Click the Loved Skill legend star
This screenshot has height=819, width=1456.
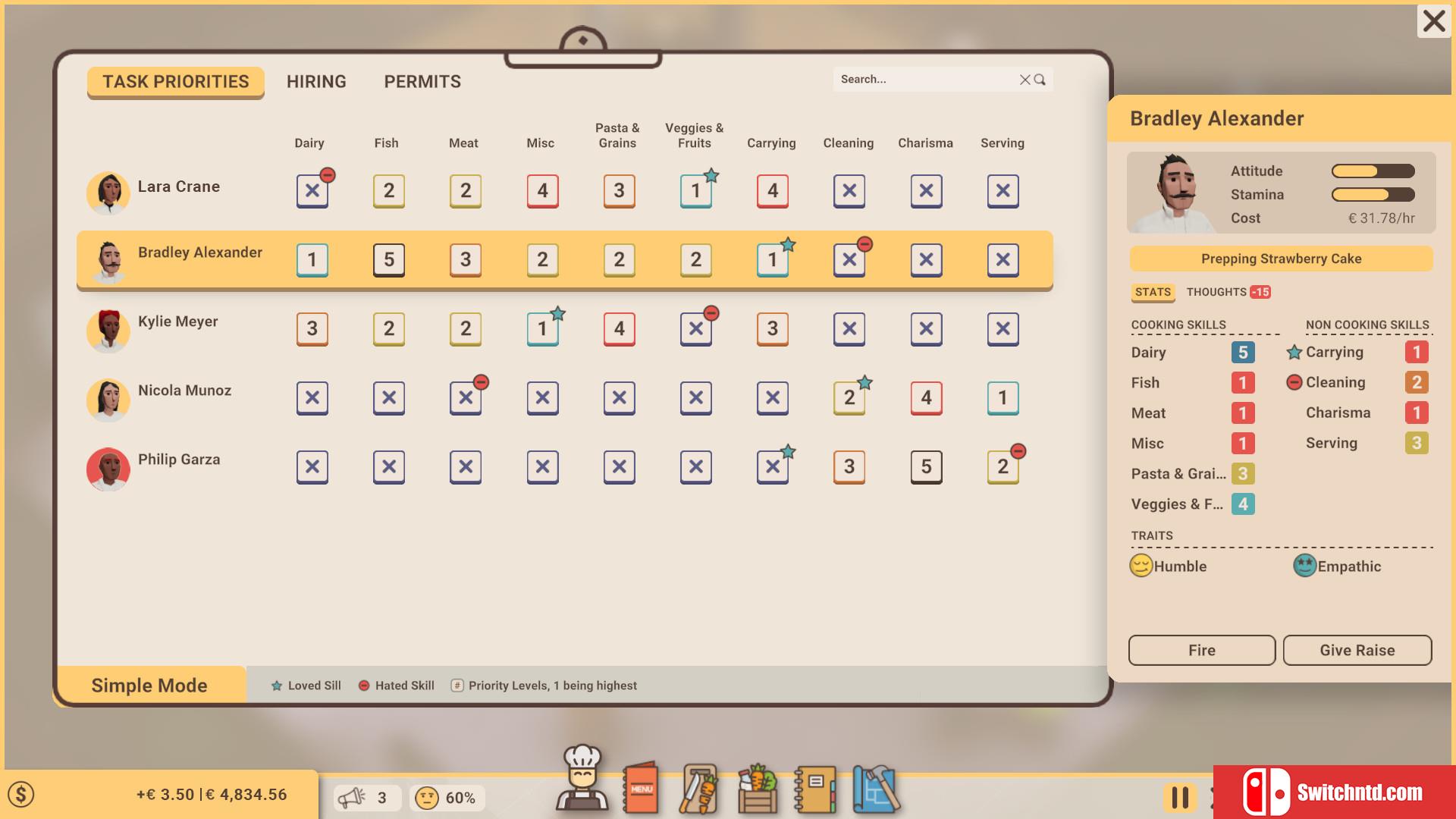[x=277, y=686]
